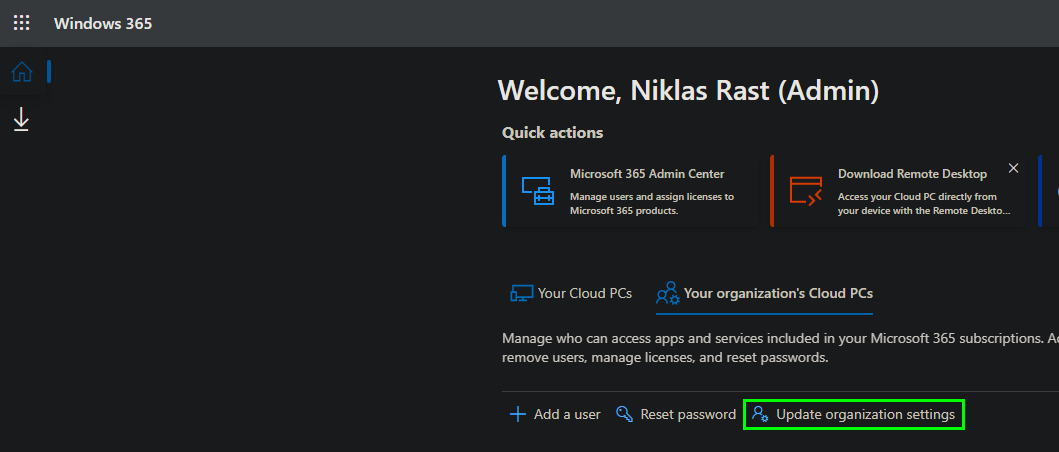The height and width of the screenshot is (452, 1059).
Task: Click the user-gear icon for organization settings
Action: (x=760, y=414)
